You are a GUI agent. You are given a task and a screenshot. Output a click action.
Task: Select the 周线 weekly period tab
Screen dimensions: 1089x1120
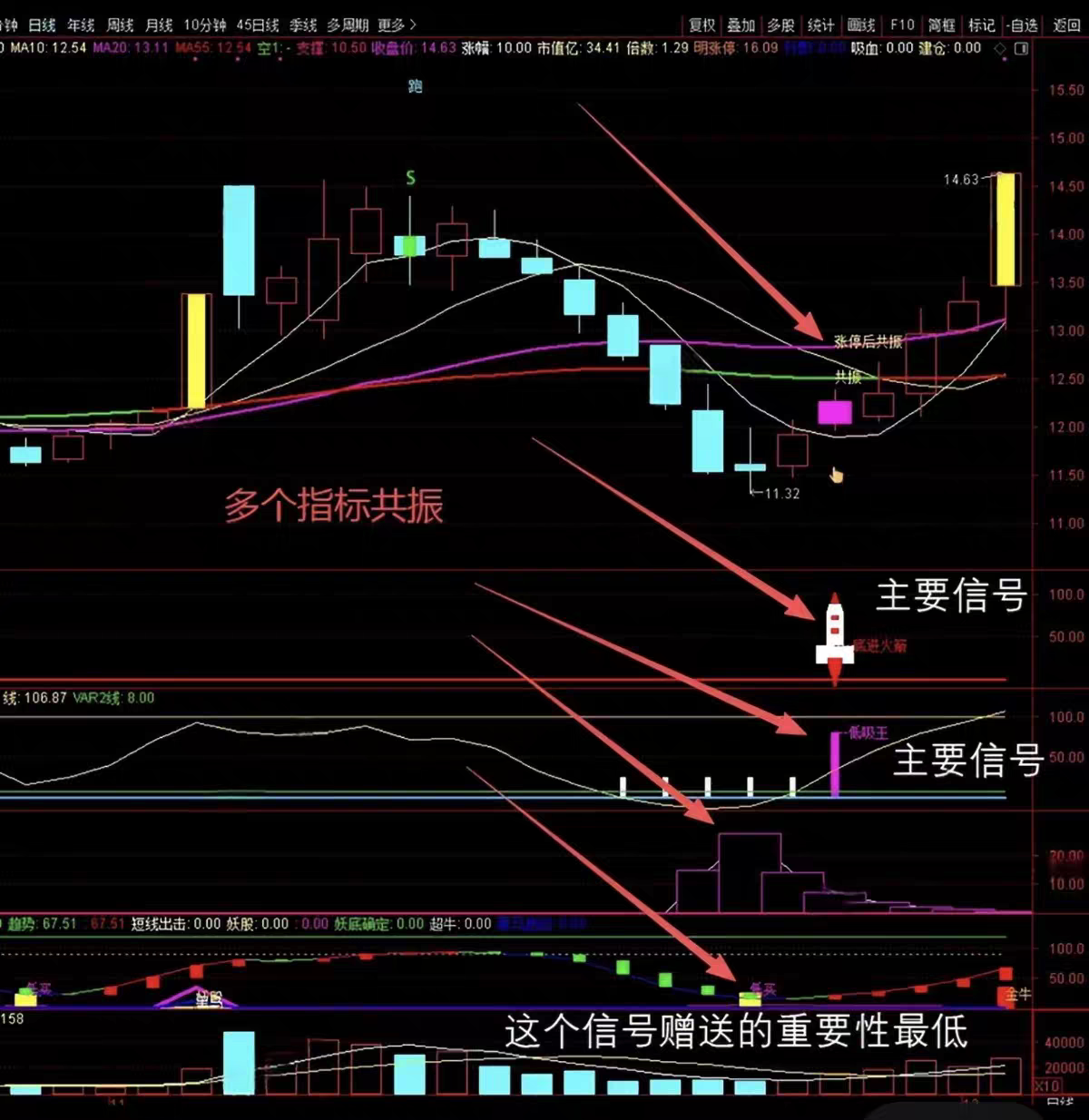click(120, 25)
